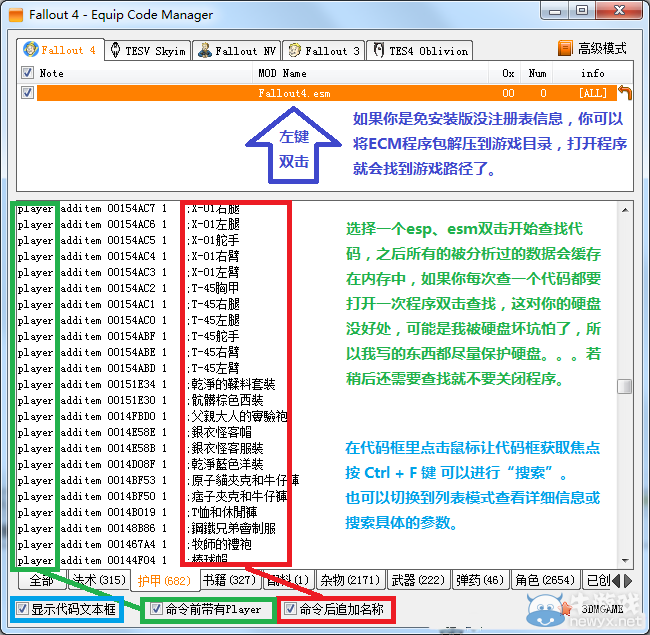Click the code line for 00154ABF T-45舵手
650x635 pixels.
[129, 336]
